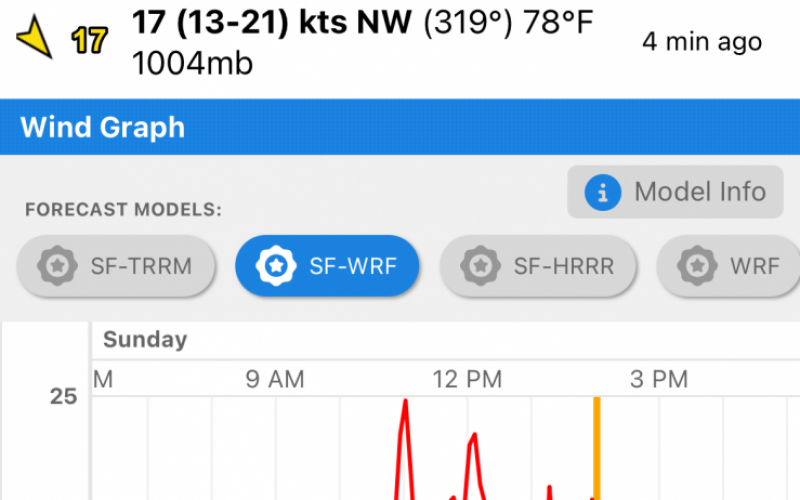This screenshot has height=500, width=800.
Task: Switch to the SF-HRRR forecast model
Action: click(538, 266)
